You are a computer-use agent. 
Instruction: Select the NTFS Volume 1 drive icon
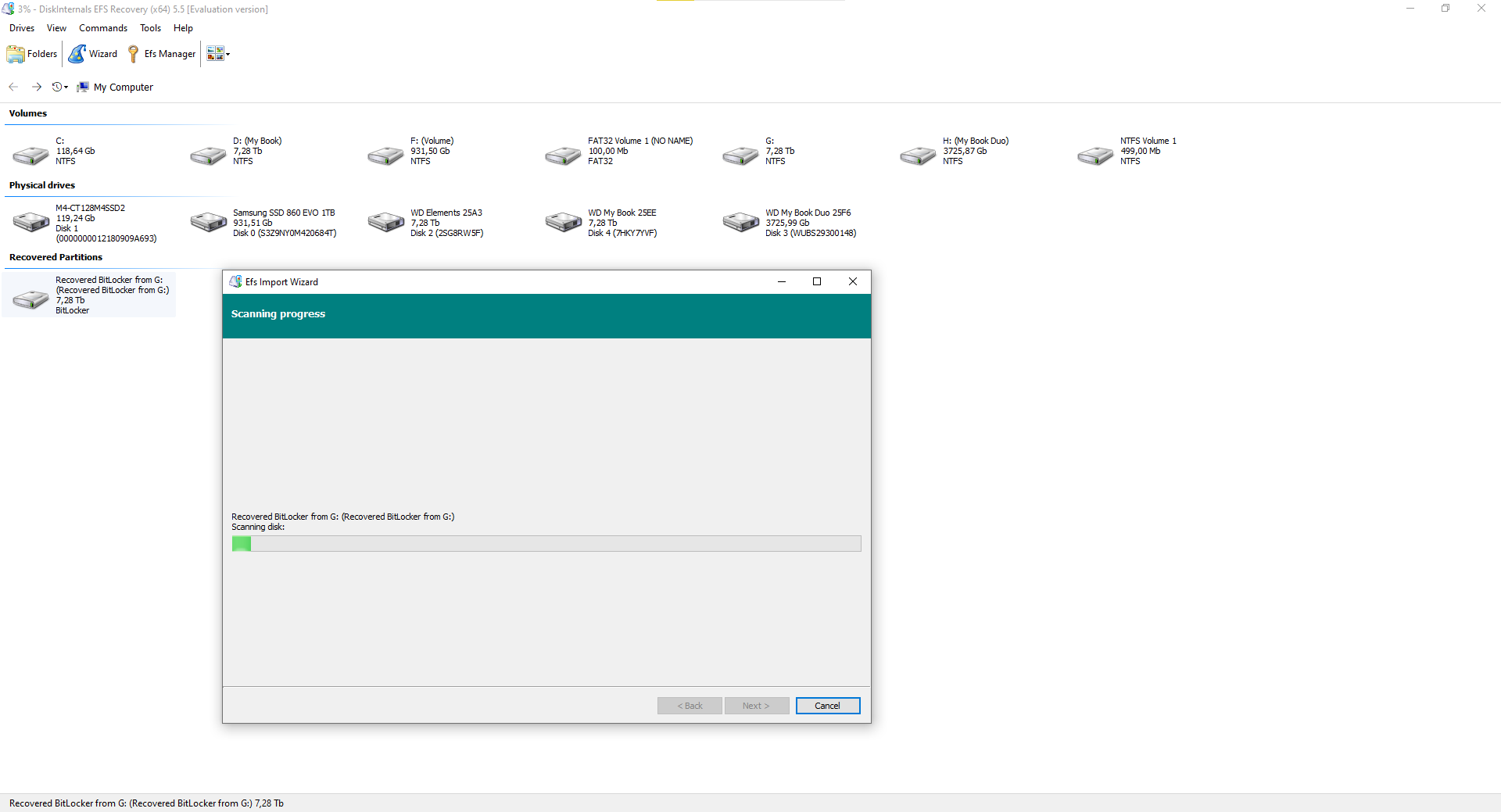click(1096, 156)
